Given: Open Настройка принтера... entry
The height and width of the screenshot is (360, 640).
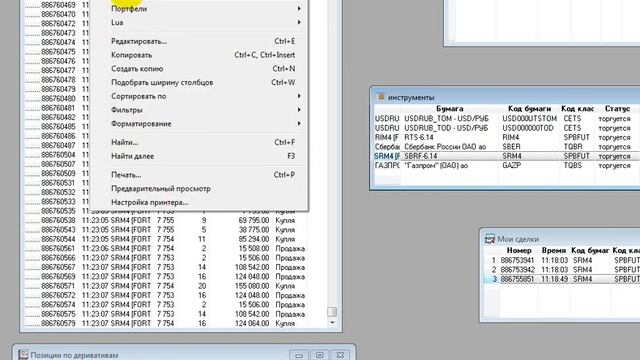Looking at the screenshot, I should pyautogui.click(x=198, y=202).
